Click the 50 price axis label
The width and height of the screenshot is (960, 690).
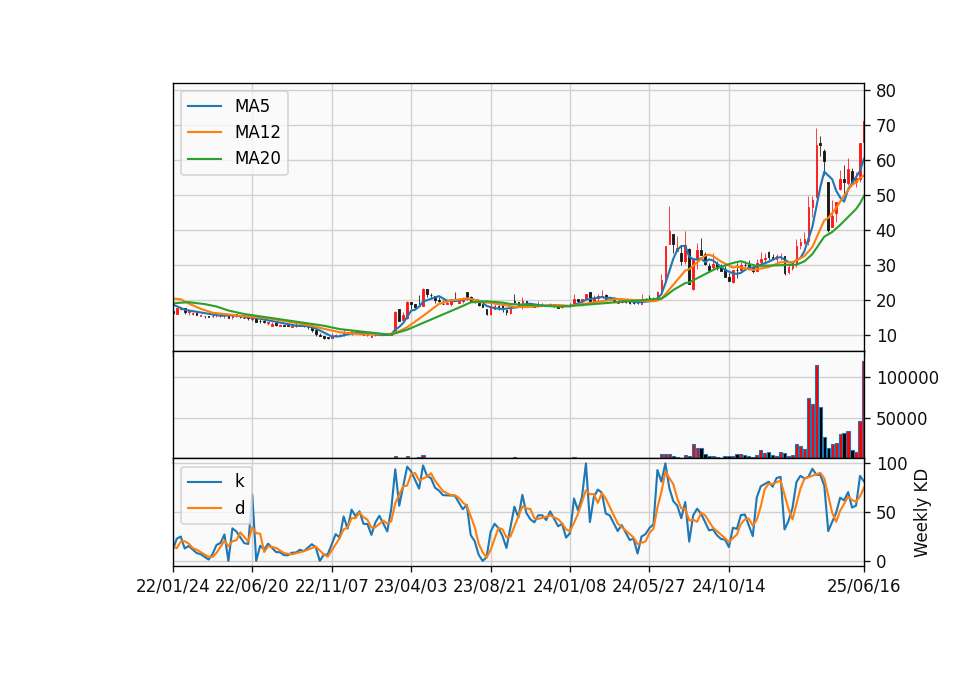pos(886,196)
